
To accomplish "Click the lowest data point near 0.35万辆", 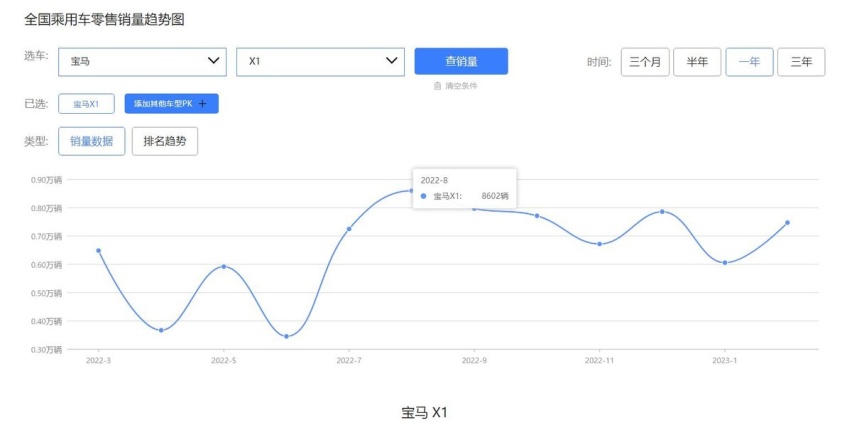I will (x=286, y=336).
